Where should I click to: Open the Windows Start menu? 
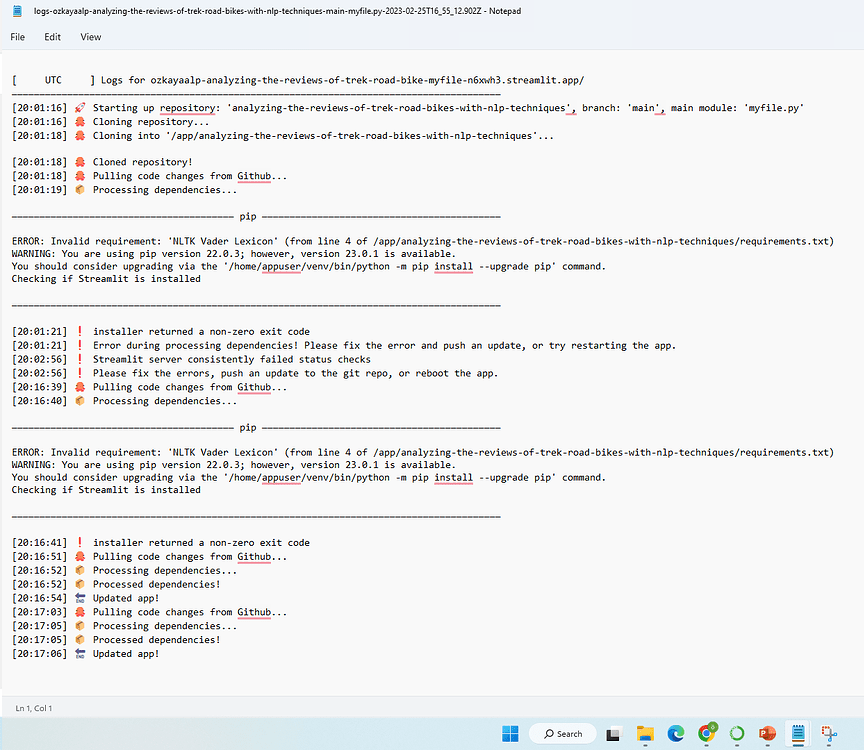(x=510, y=733)
